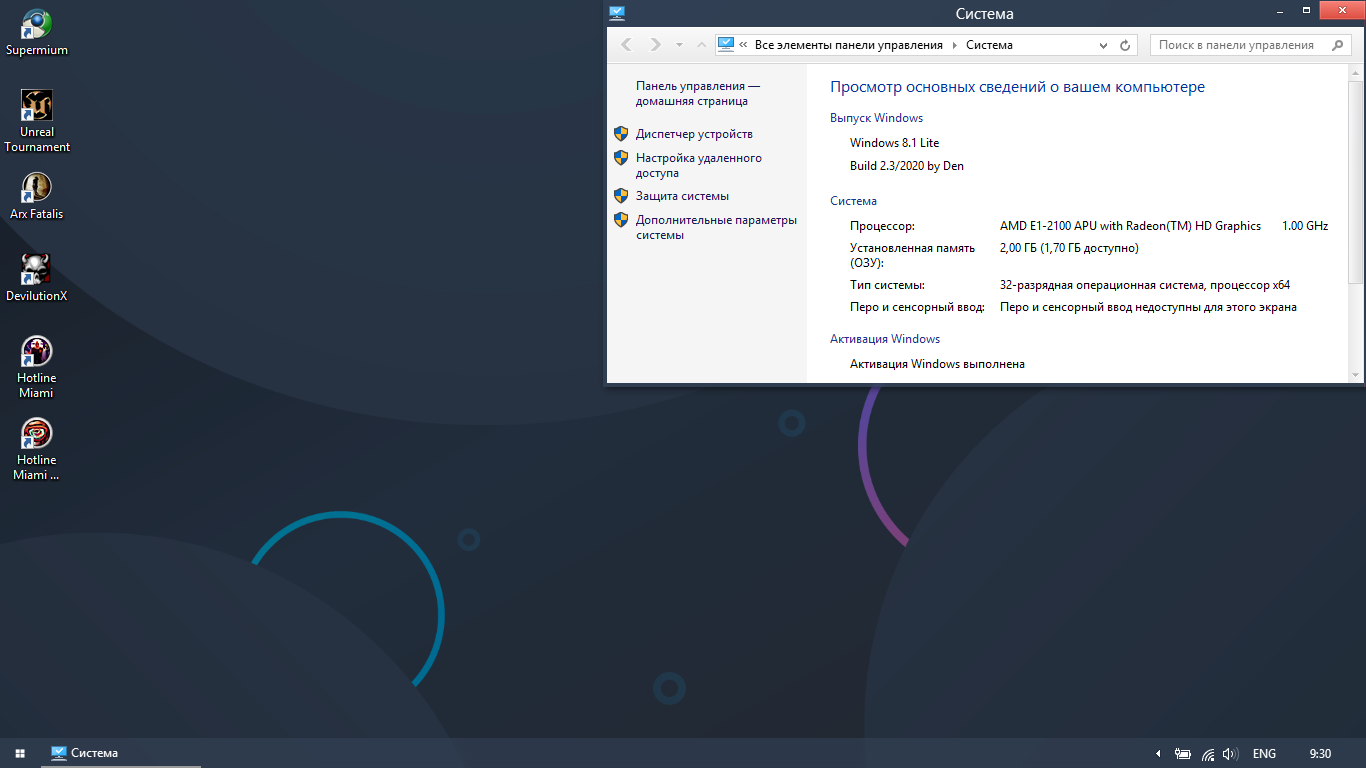The height and width of the screenshot is (768, 1366).
Task: Click shield icon beside Диспетчер устройств
Action: pos(621,134)
